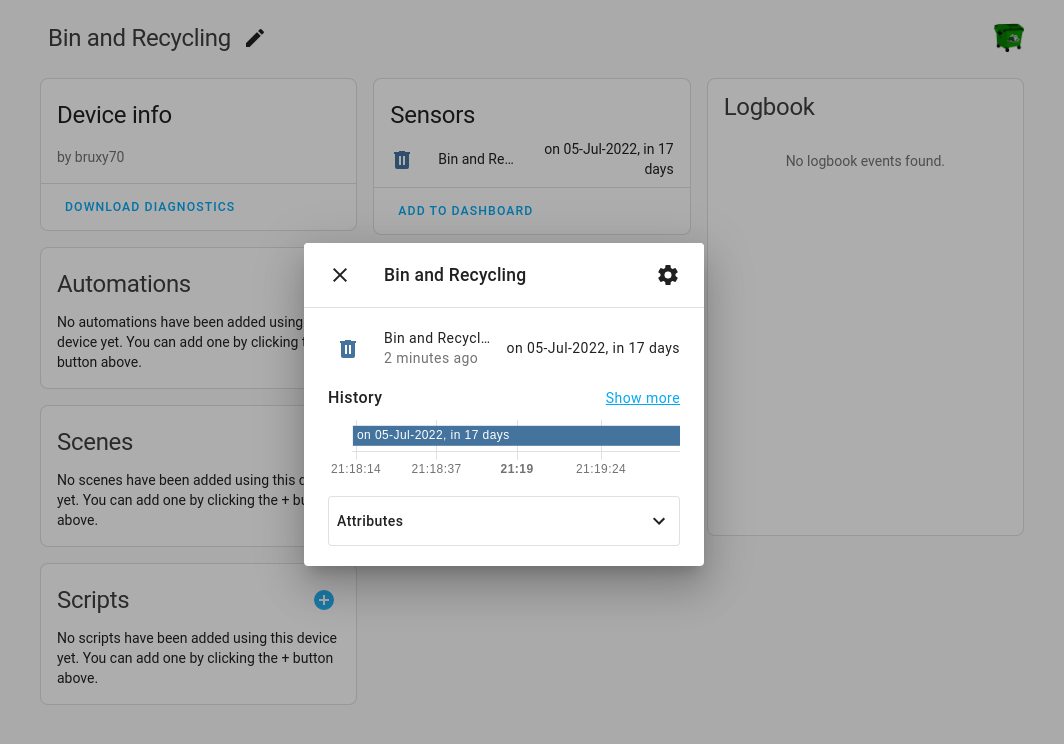Select the Device info card title
Screen dimensions: 1064x744
click(x=114, y=115)
